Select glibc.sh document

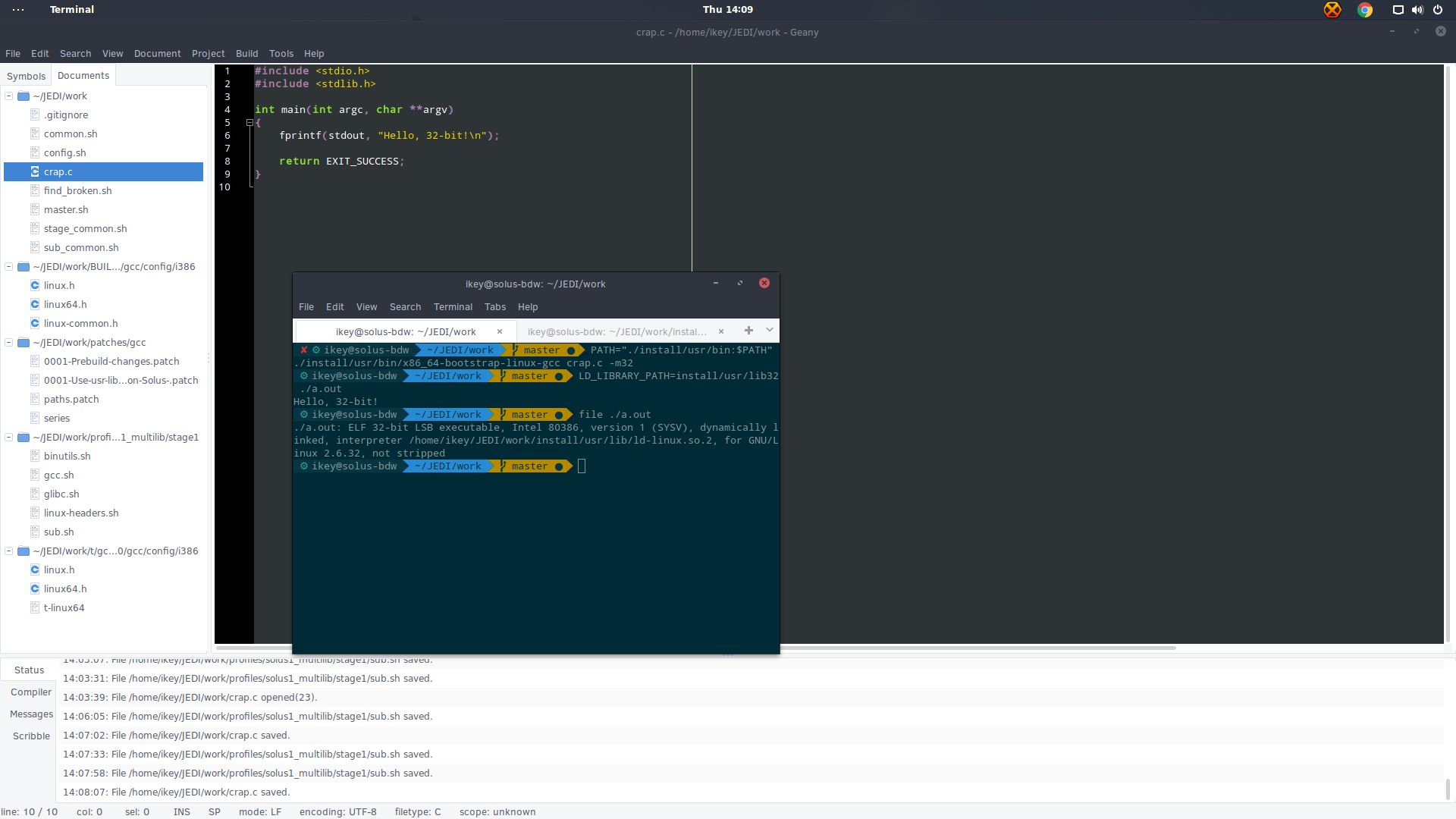tap(61, 494)
